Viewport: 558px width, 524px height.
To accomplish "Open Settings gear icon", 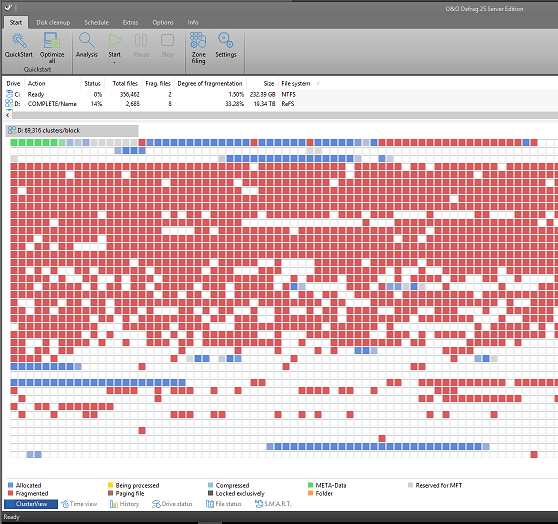I will pos(226,40).
